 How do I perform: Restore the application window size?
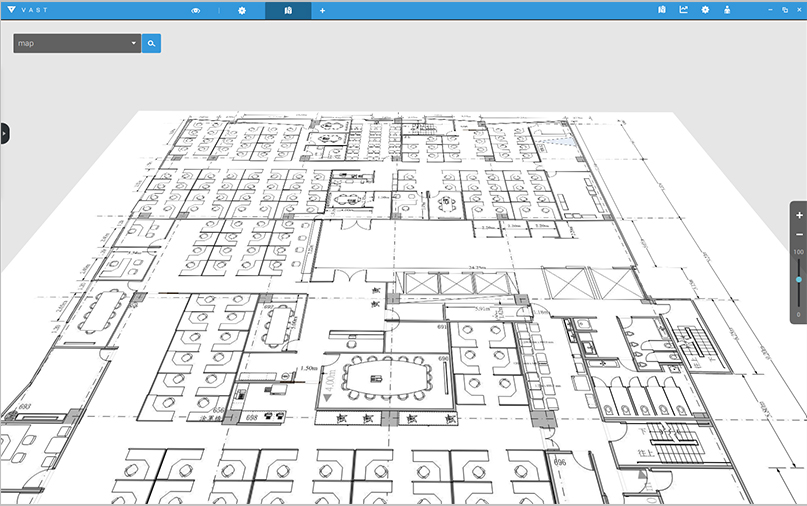coord(785,10)
